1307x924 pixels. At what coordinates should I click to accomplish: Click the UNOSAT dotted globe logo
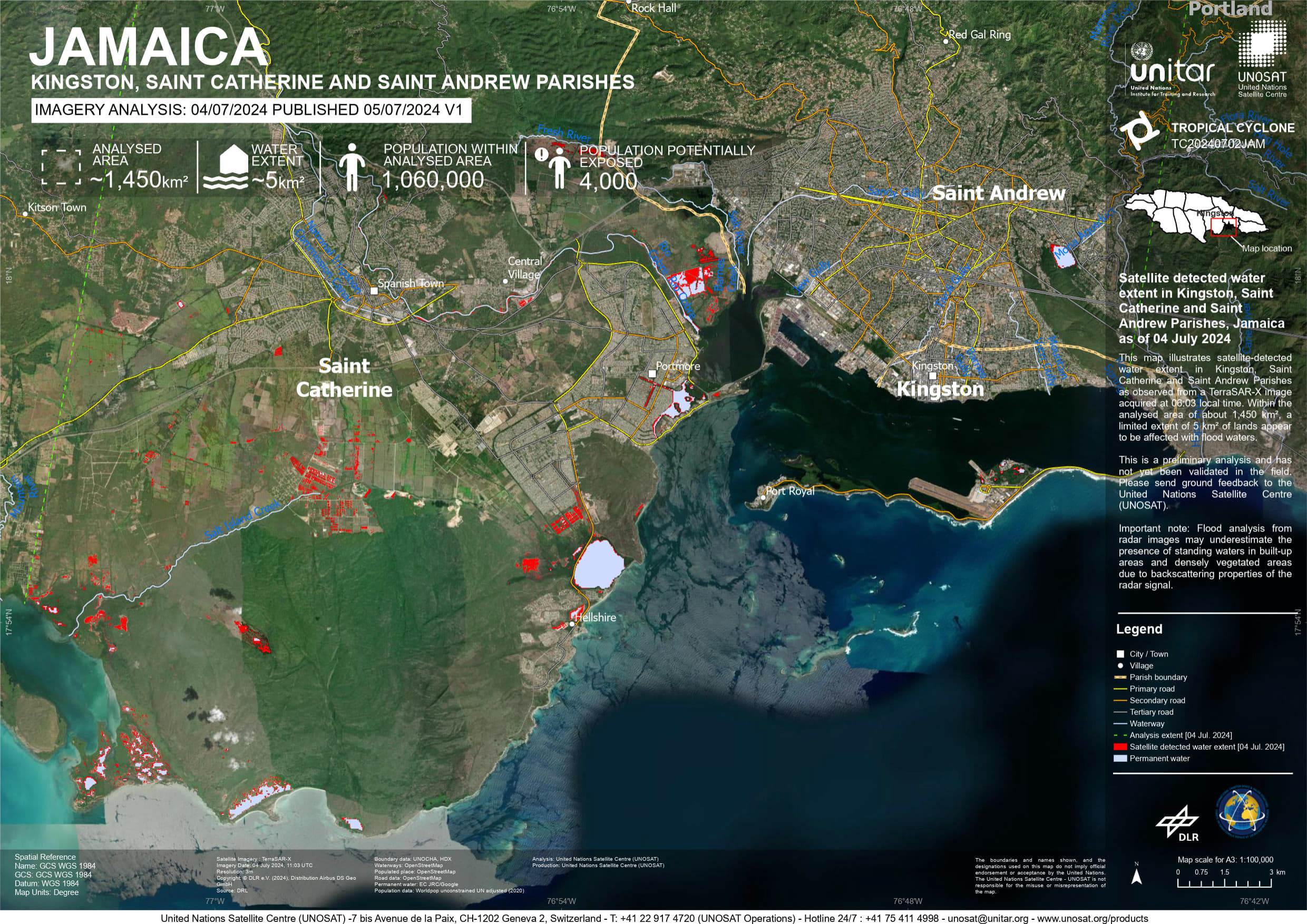coord(1262,44)
